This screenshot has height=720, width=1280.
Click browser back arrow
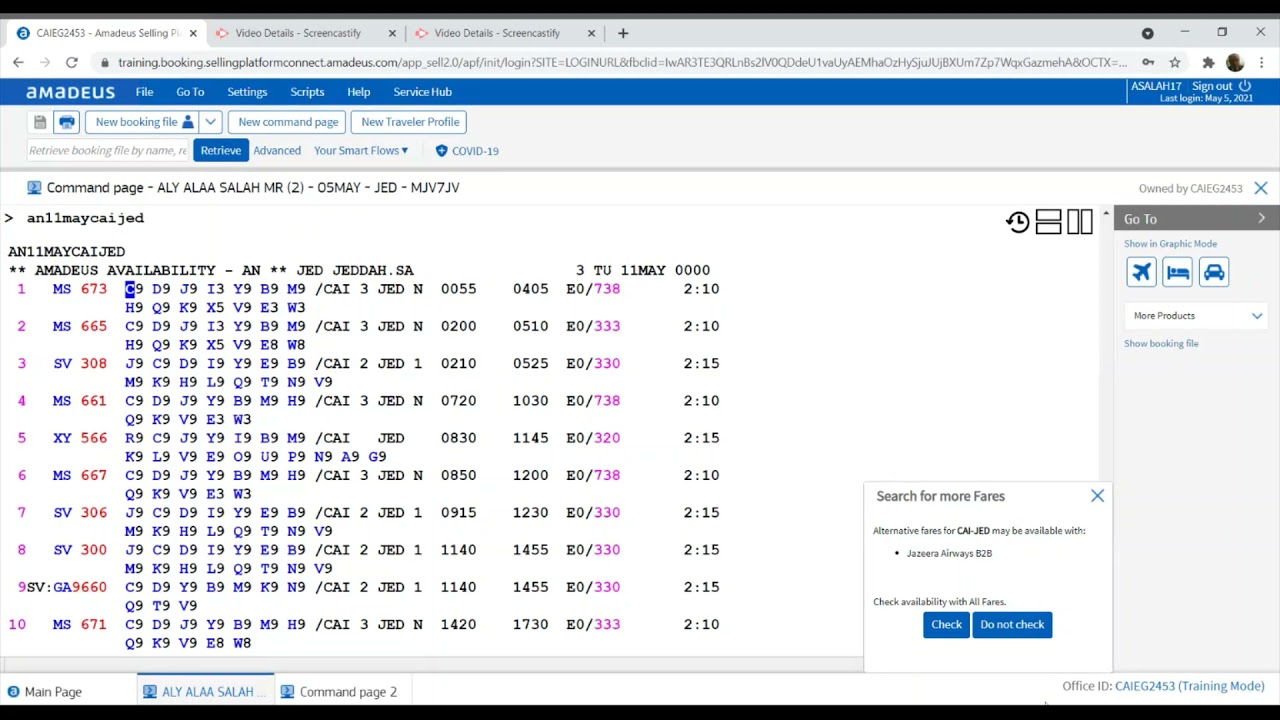pyautogui.click(x=18, y=62)
